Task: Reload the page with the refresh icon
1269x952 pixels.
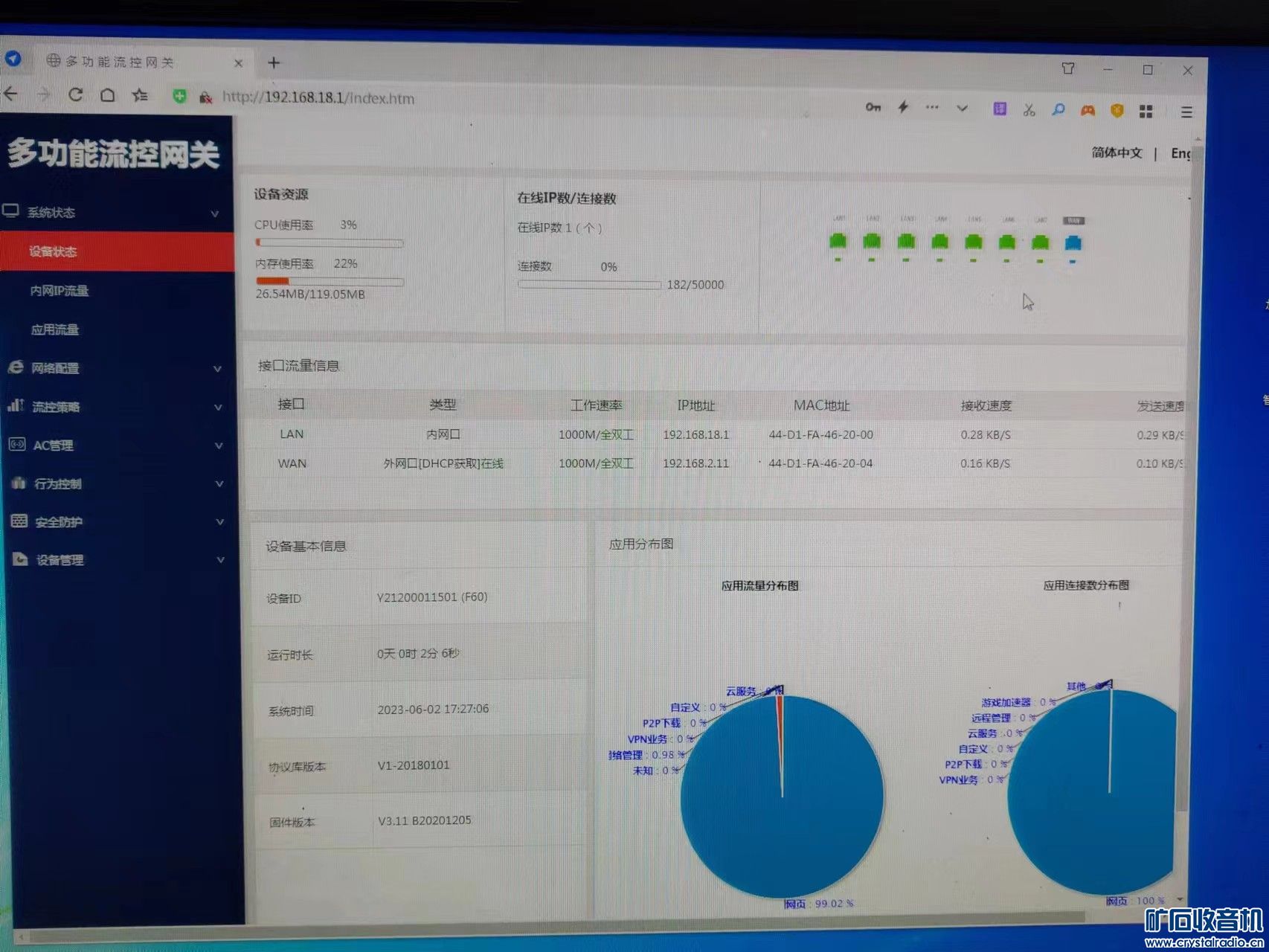Action: pos(75,94)
